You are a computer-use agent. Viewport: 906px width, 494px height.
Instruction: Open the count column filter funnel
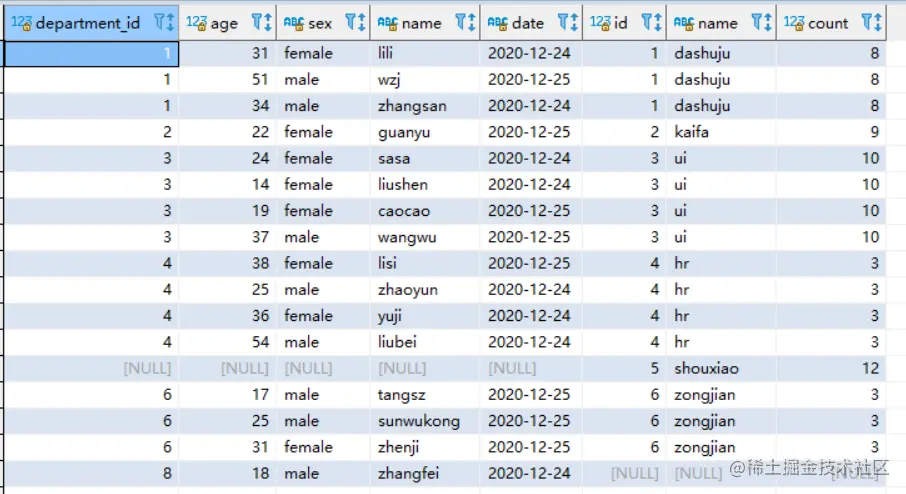pos(867,23)
